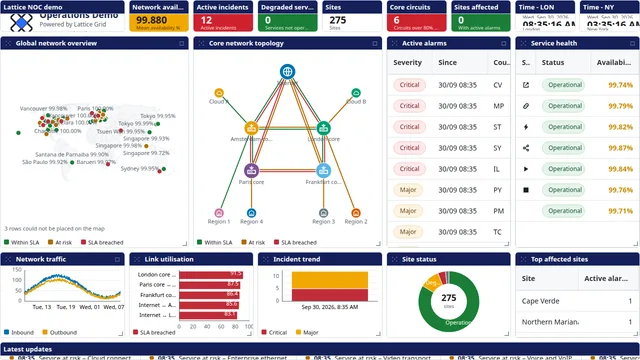Toggle SLA breached legend on the map

[102, 242]
